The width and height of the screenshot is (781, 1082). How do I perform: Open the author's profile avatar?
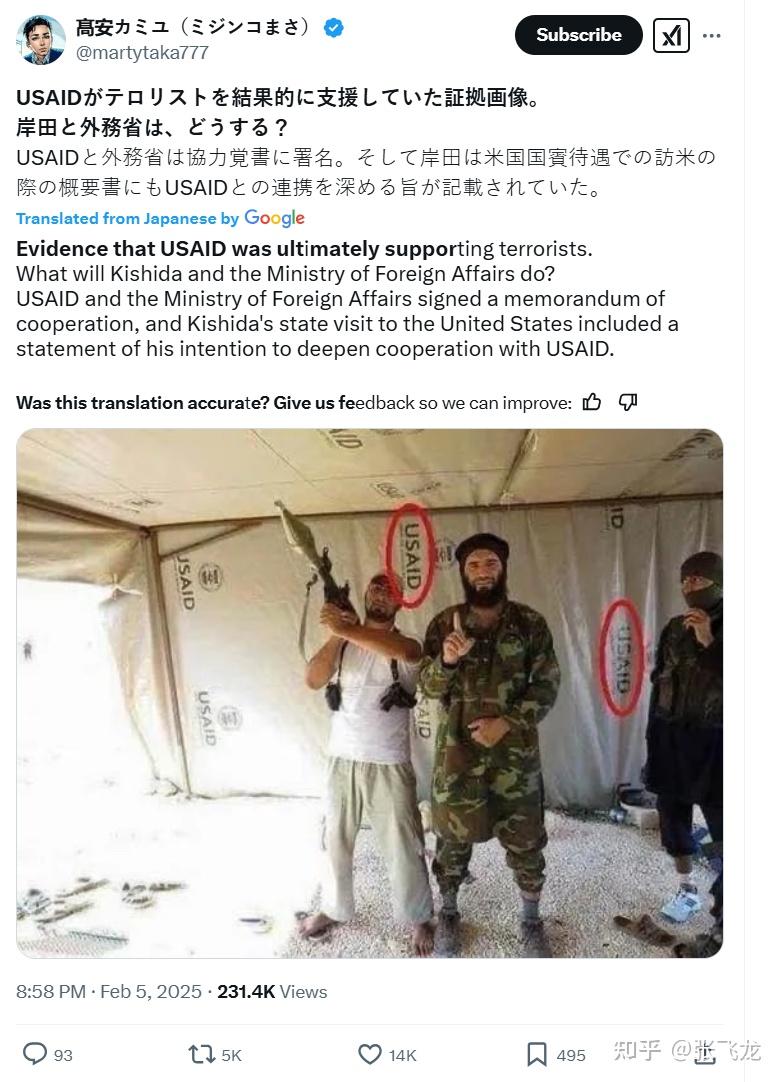tap(41, 39)
